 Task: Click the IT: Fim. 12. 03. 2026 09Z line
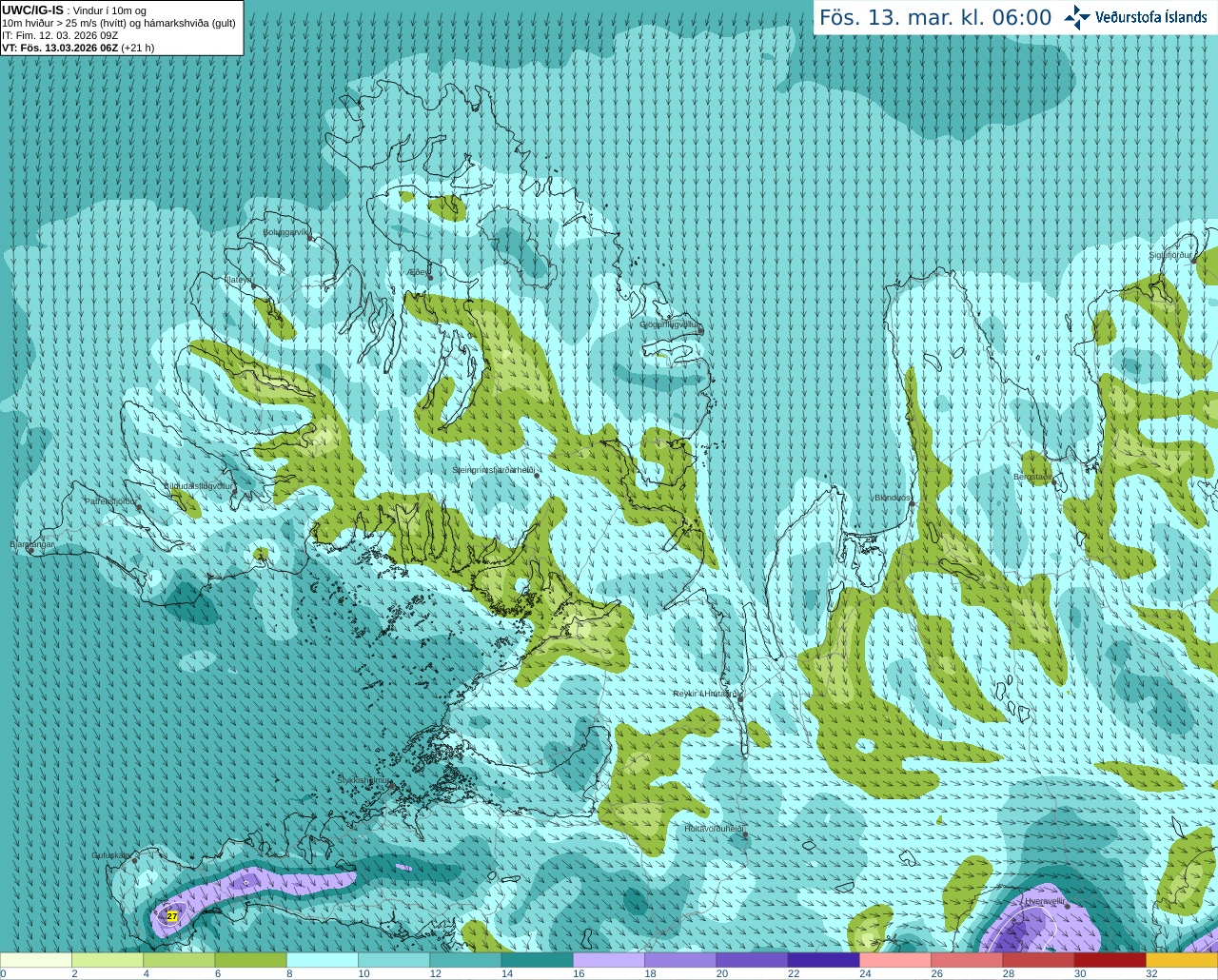point(60,35)
